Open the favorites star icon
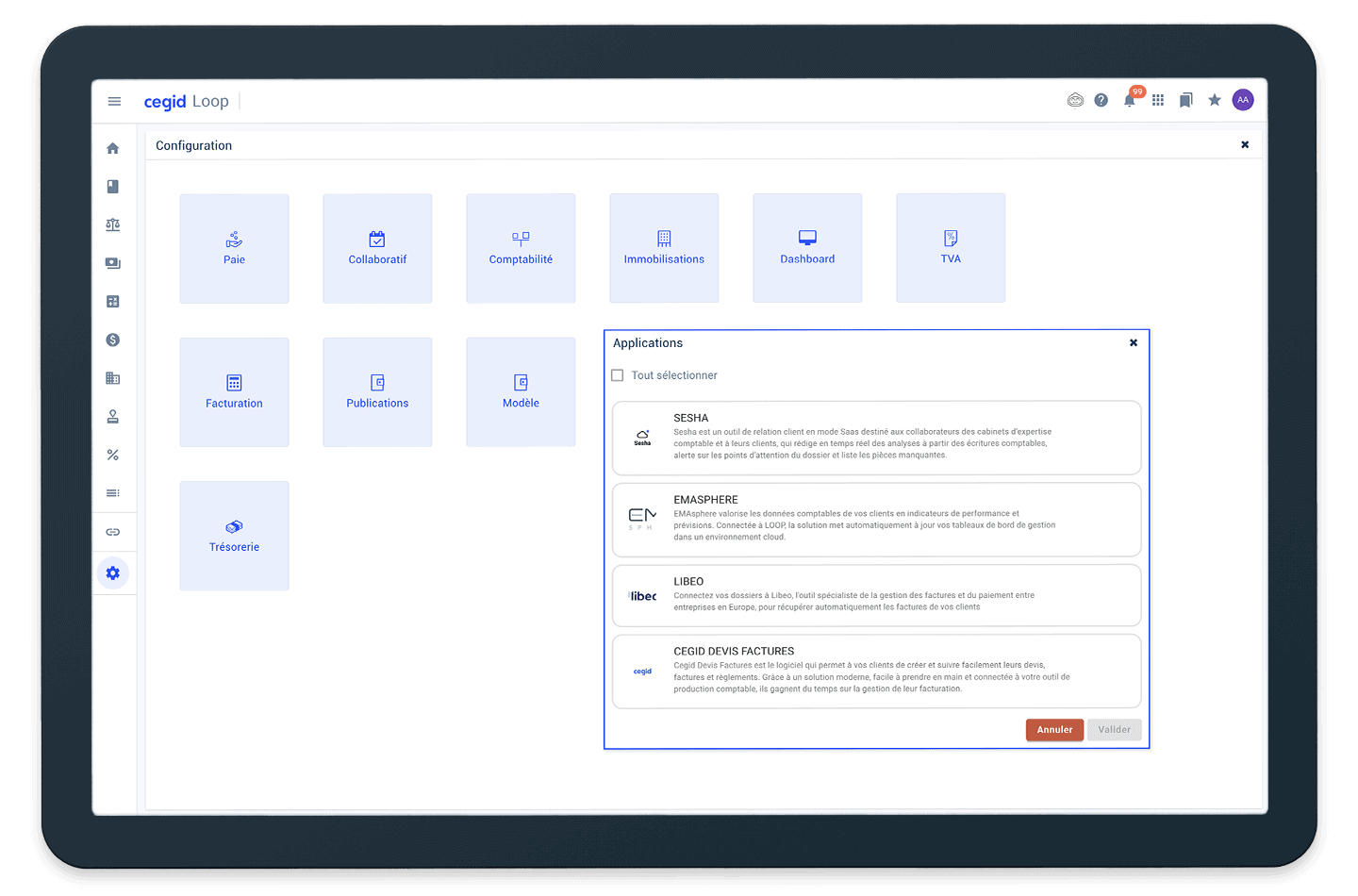The image size is (1358, 896). click(x=1215, y=100)
